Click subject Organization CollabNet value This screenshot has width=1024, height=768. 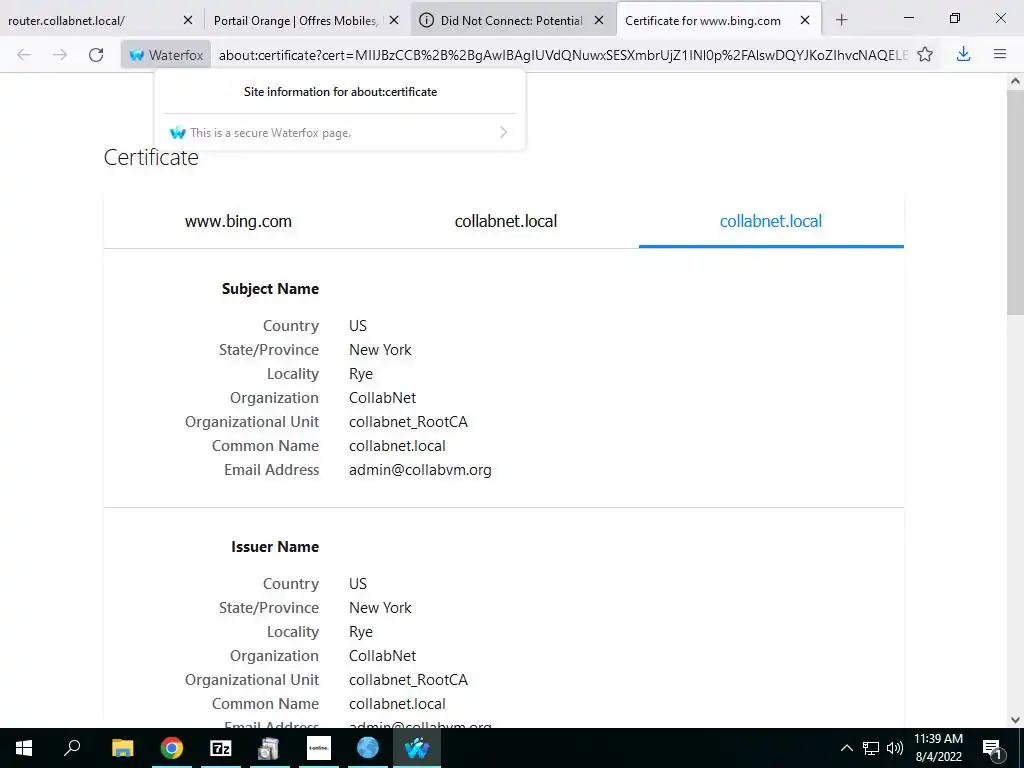(x=382, y=398)
